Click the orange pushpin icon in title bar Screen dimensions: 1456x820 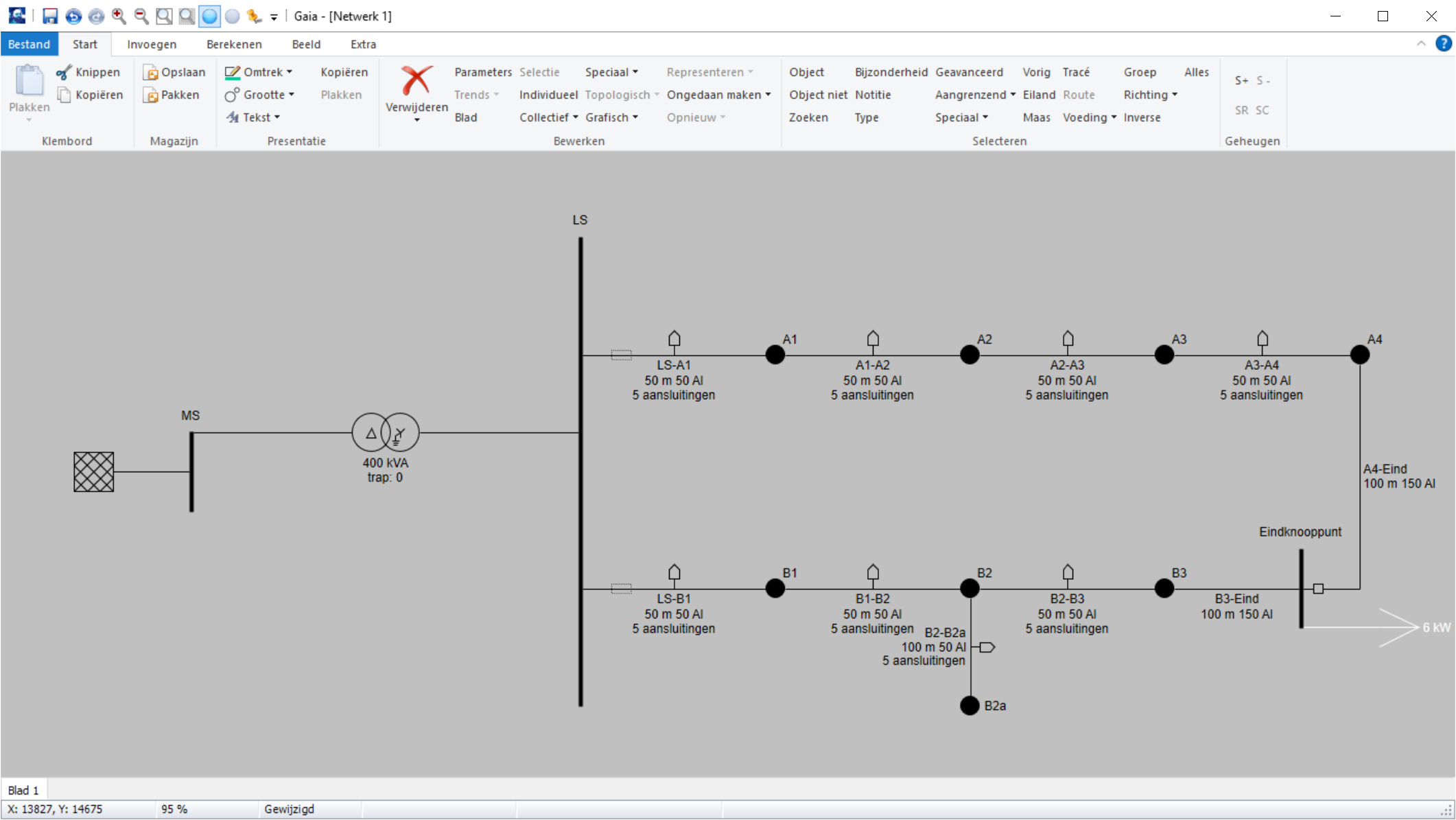255,16
